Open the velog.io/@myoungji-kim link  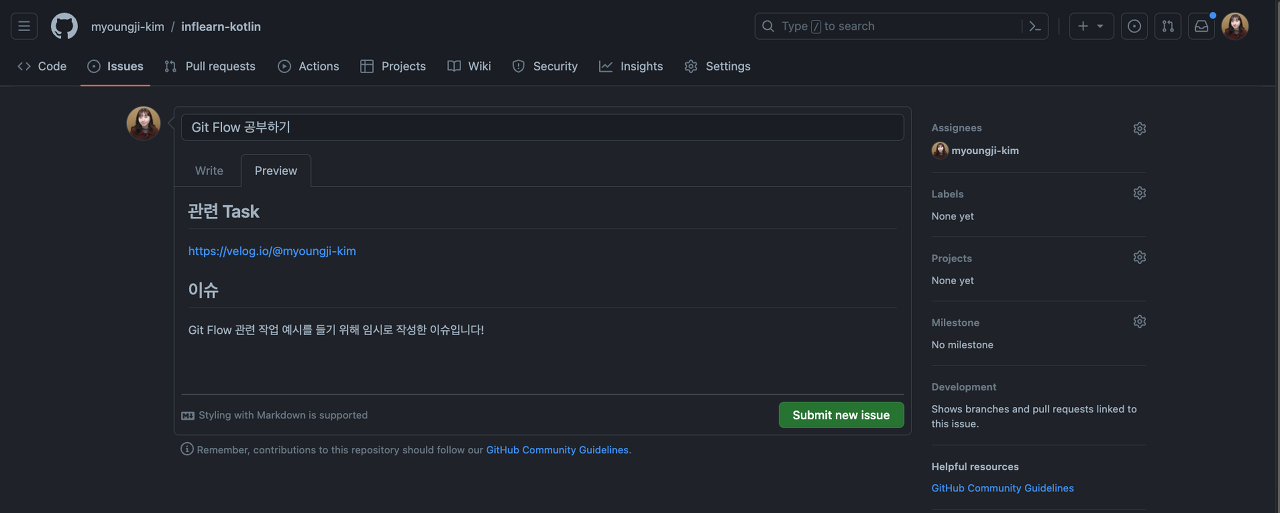point(272,251)
